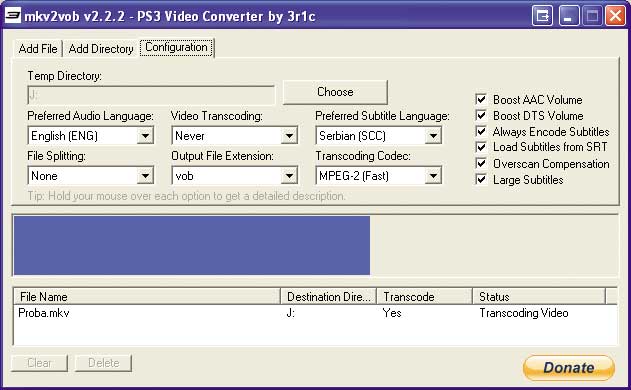
Task: Click the 'J:' destination cell
Action: [x=291, y=313]
